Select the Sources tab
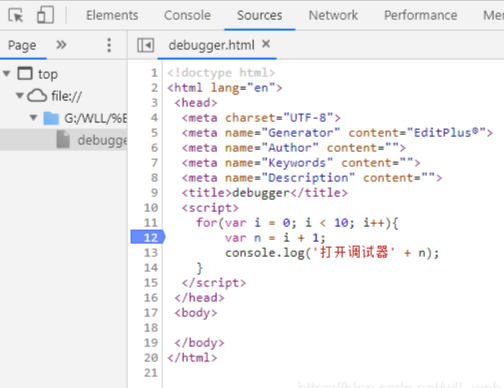 pyautogui.click(x=259, y=15)
